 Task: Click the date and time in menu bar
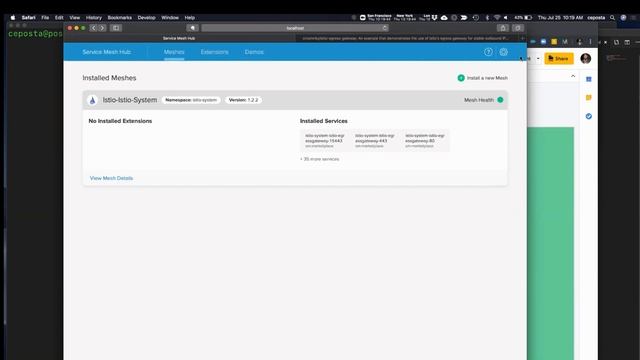[560, 18]
